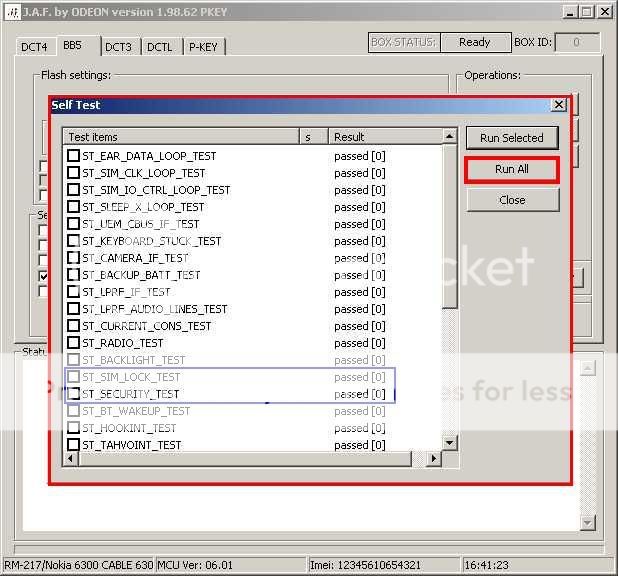Click the Ready box status field
This screenshot has width=618, height=576.
pyautogui.click(x=475, y=42)
